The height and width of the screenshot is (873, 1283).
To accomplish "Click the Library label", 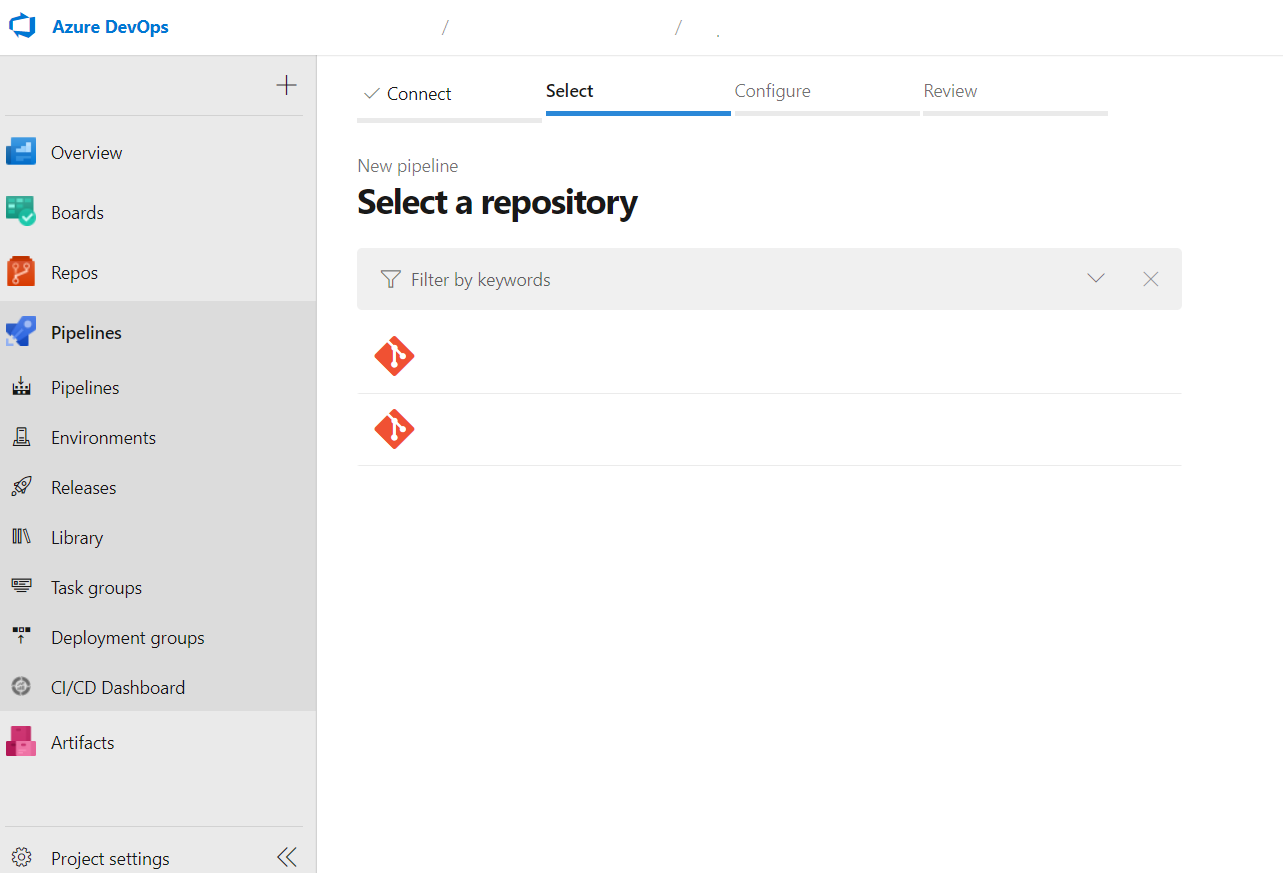I will (77, 538).
